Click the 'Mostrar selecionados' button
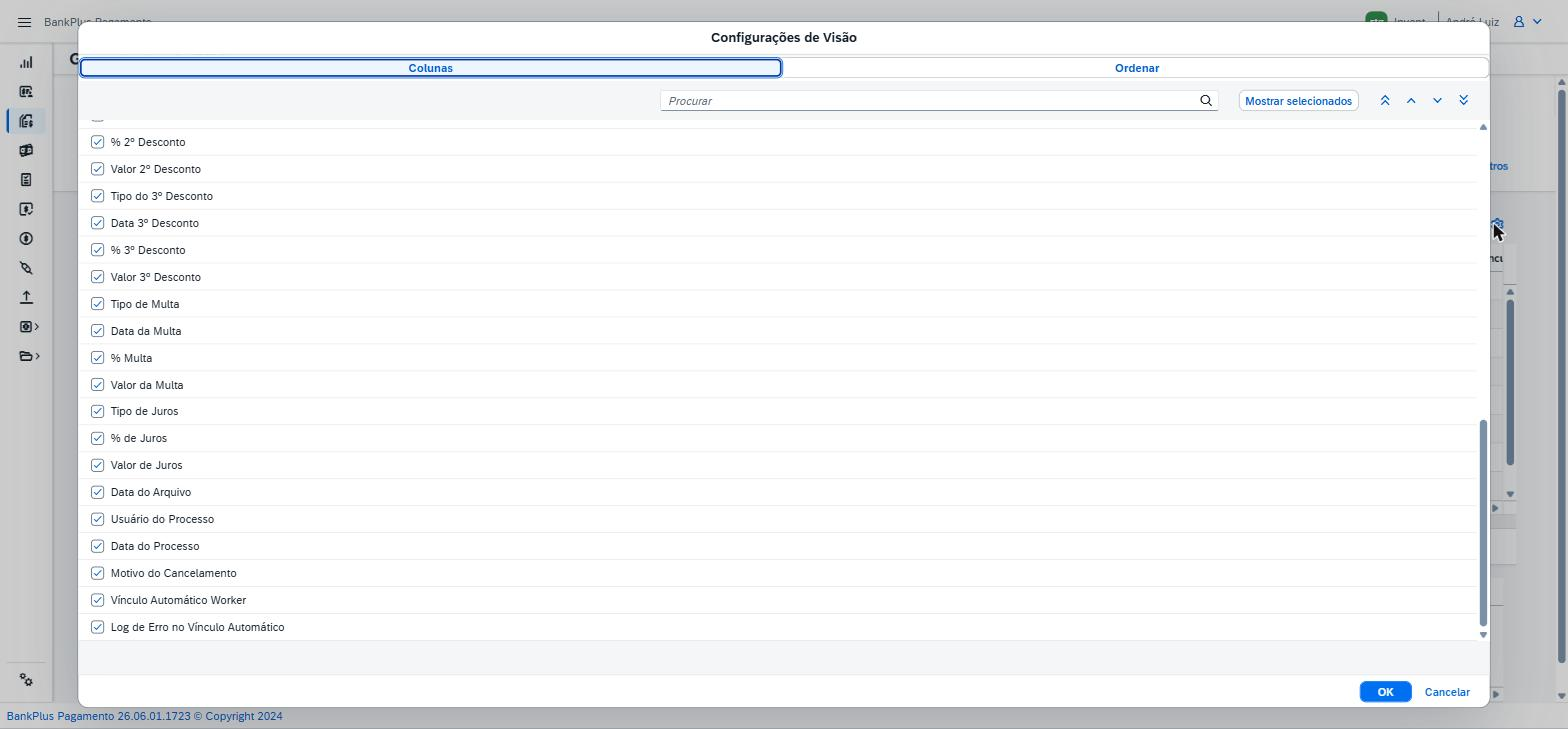The height and width of the screenshot is (729, 1568). (x=1298, y=101)
